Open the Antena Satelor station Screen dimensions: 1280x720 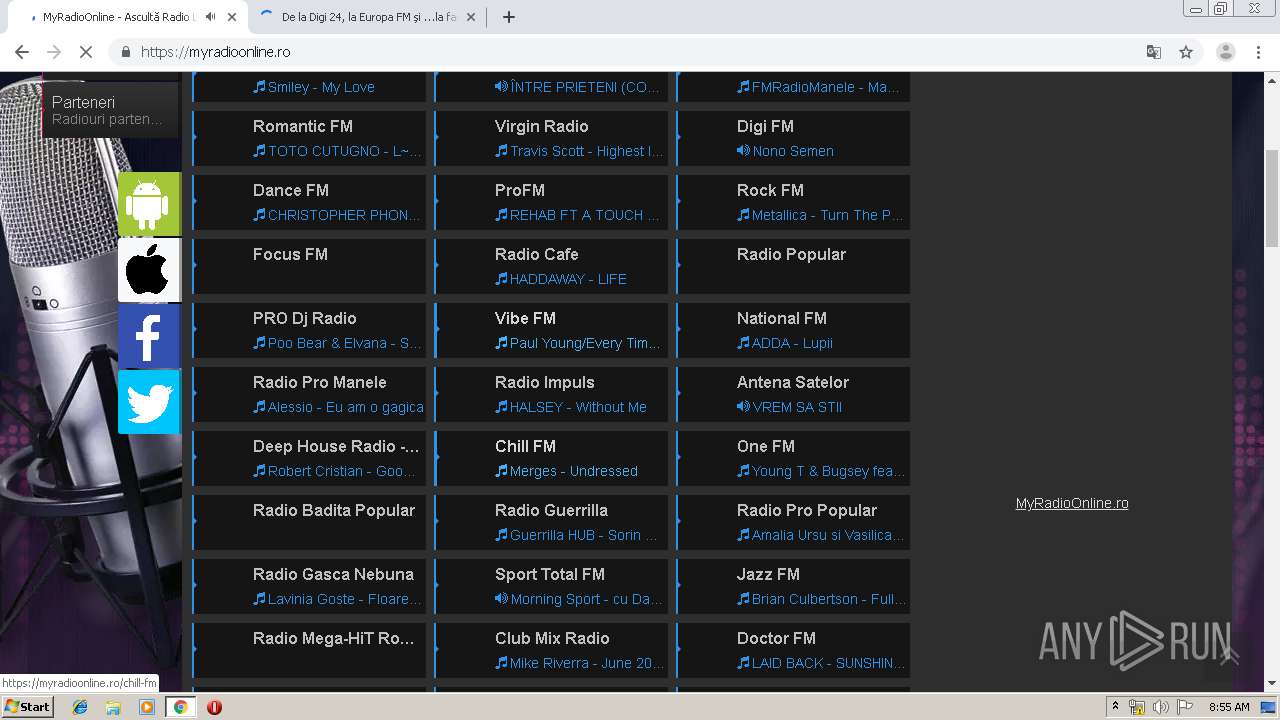pos(793,394)
